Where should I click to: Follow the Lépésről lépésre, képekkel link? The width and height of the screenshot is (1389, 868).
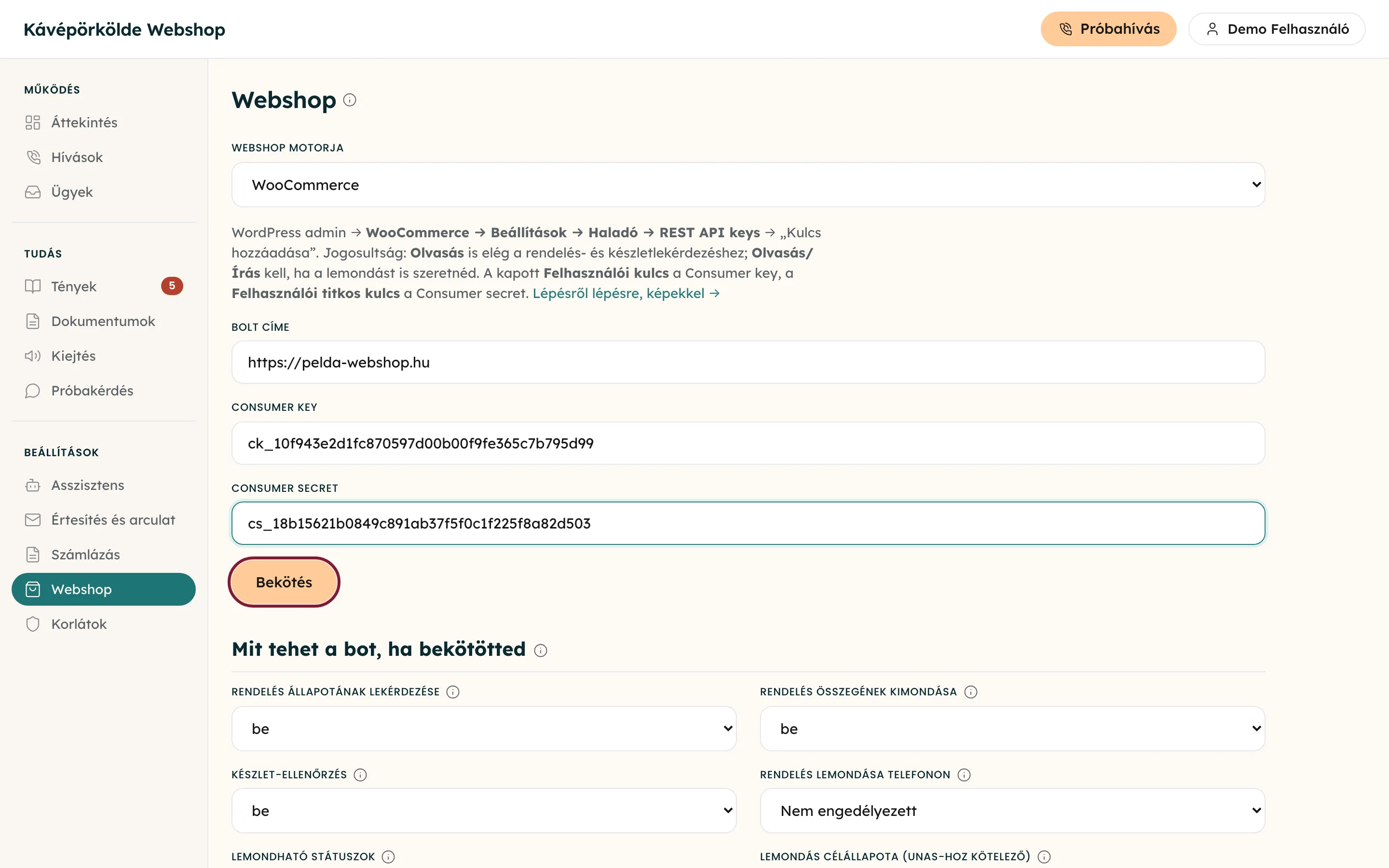click(626, 293)
